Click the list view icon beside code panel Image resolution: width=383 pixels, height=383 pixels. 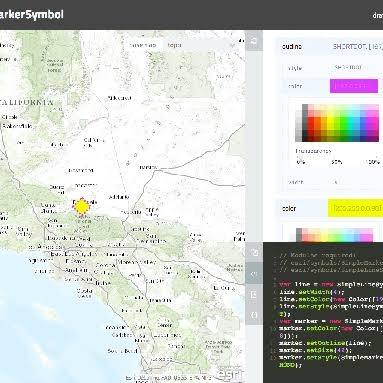[x=254, y=294]
